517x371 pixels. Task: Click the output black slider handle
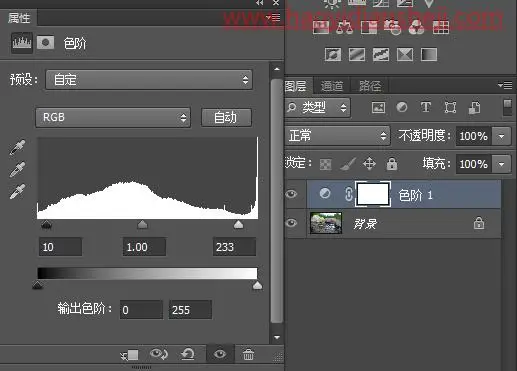click(x=37, y=285)
